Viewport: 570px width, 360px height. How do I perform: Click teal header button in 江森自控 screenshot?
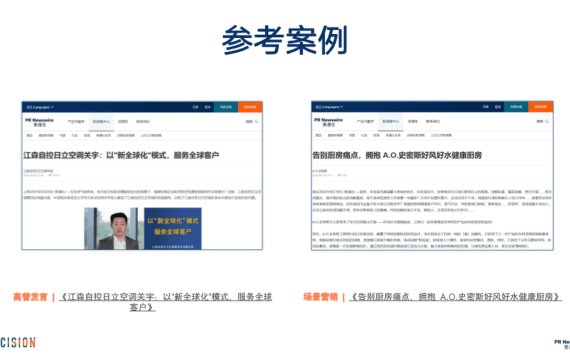coord(226,107)
